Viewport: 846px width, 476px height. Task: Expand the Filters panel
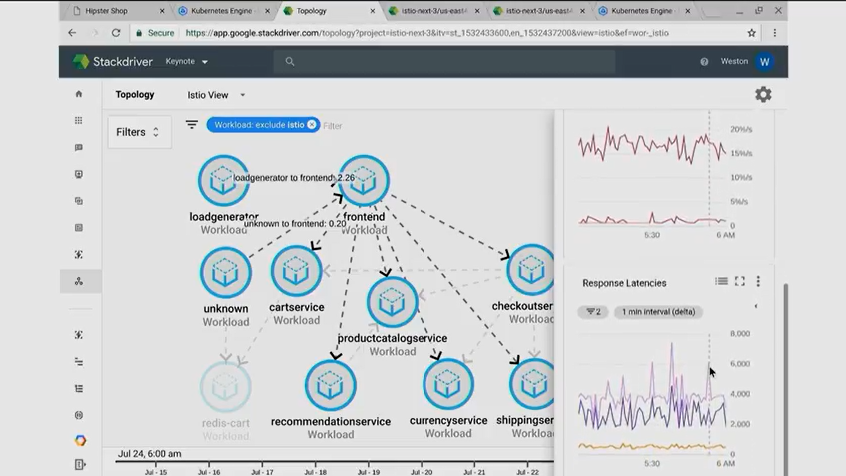point(139,132)
